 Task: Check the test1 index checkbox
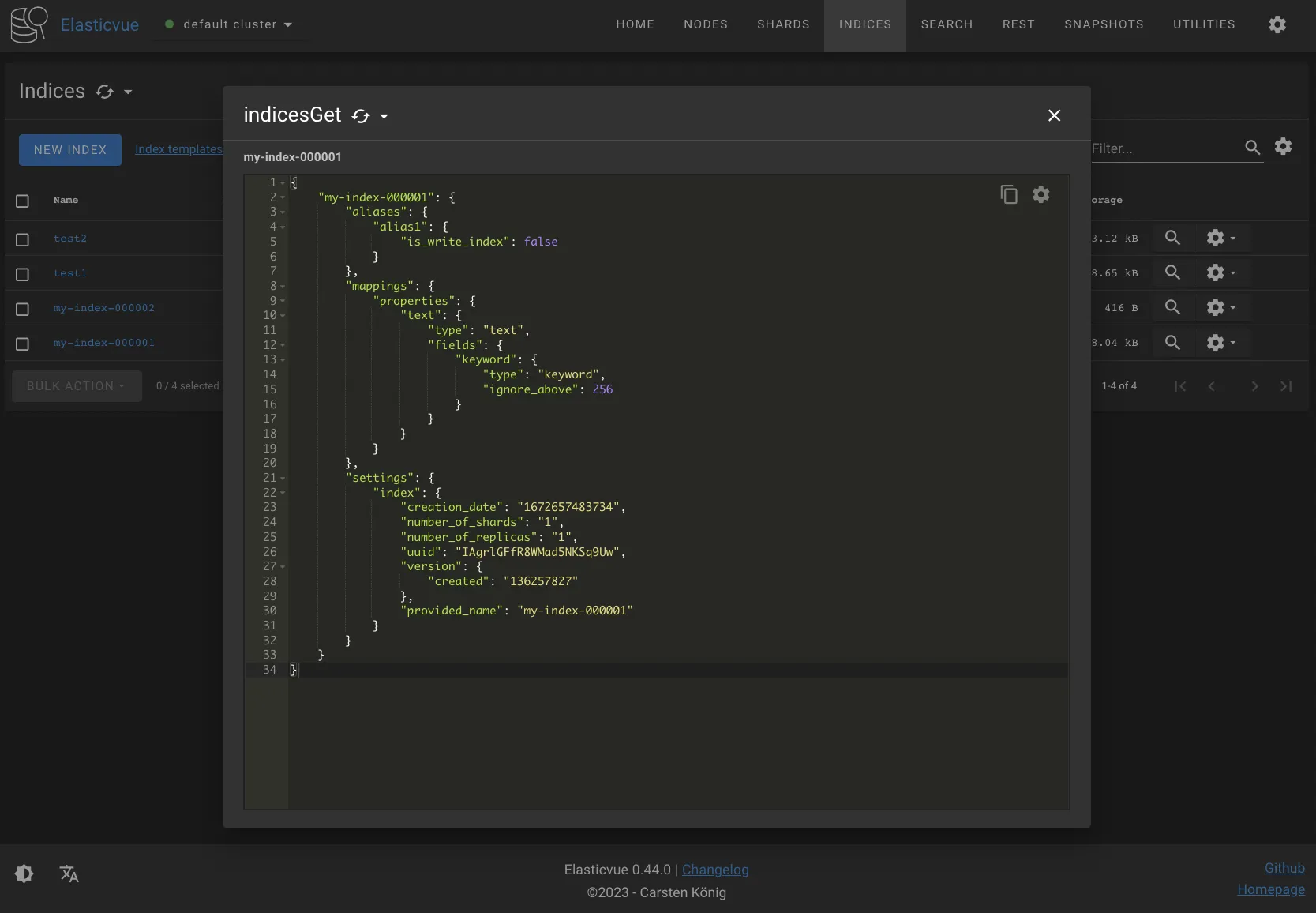click(x=22, y=274)
